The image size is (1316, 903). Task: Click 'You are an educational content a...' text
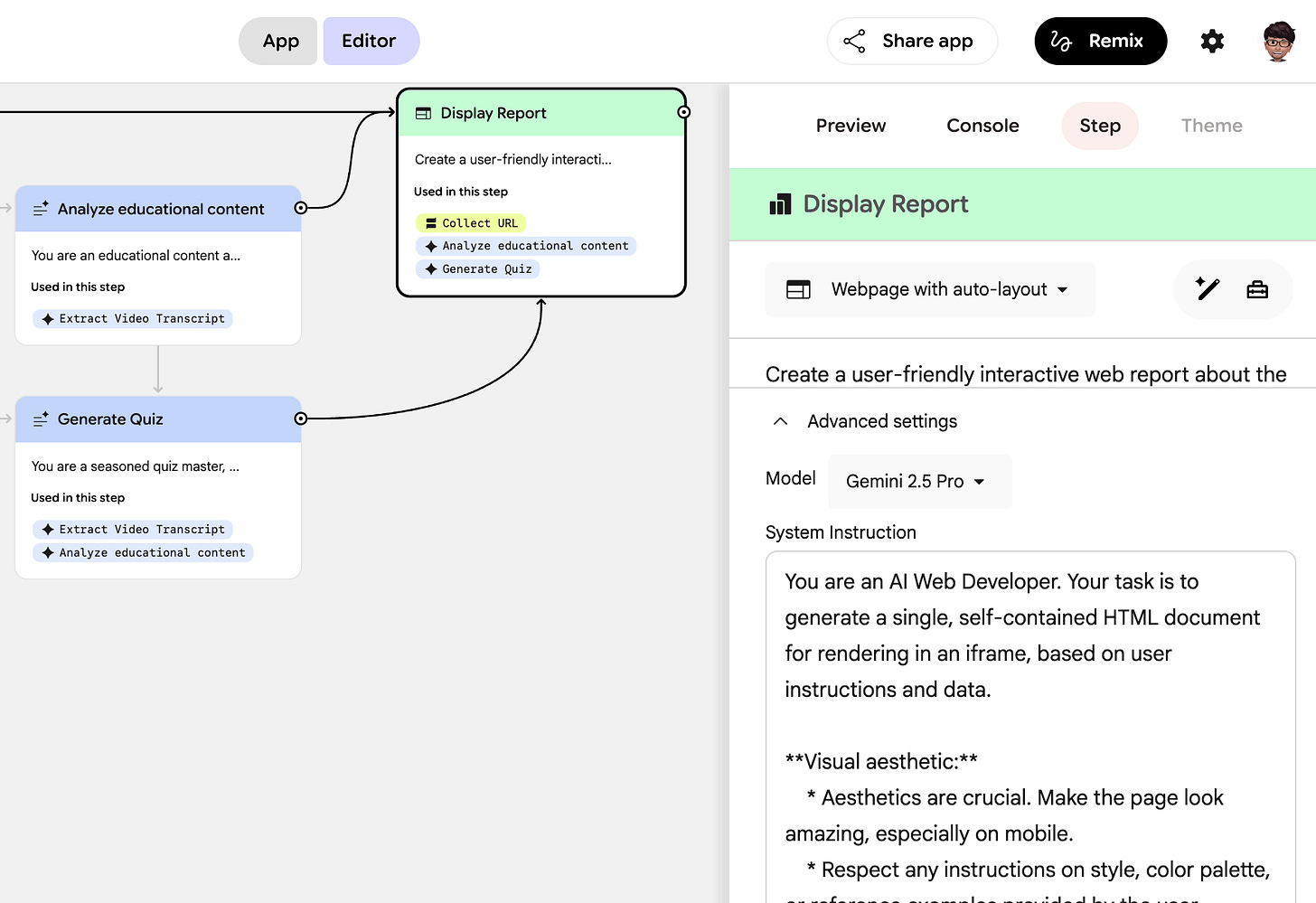(x=136, y=256)
